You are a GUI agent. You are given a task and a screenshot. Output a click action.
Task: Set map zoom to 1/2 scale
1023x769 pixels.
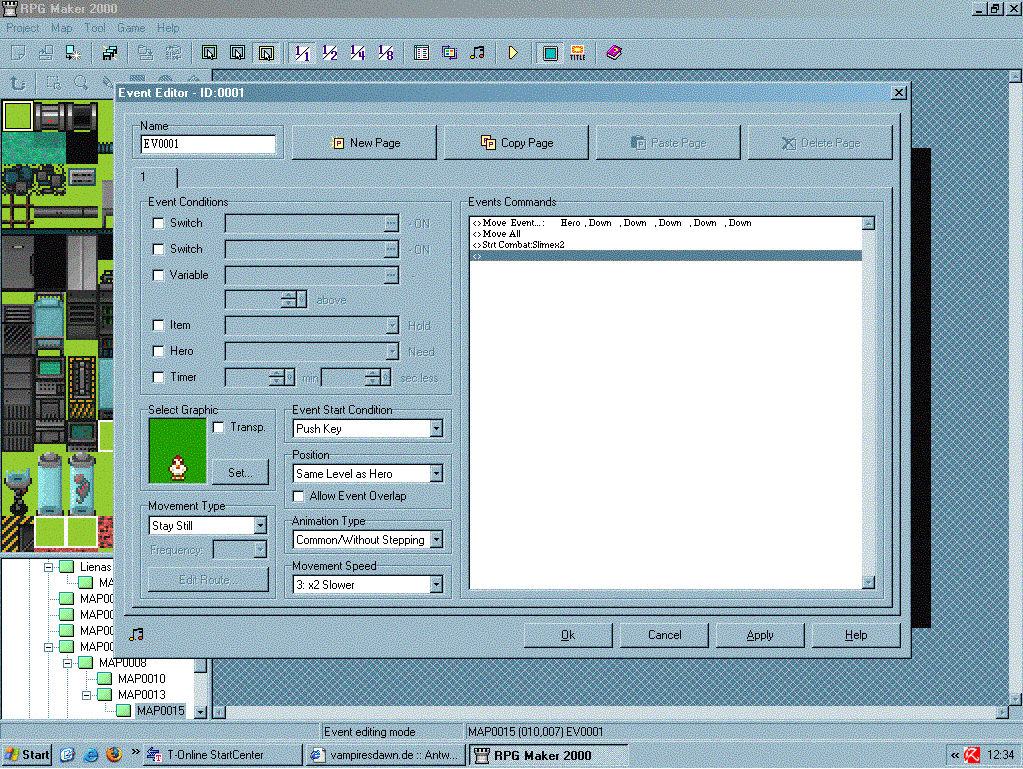pyautogui.click(x=330, y=53)
